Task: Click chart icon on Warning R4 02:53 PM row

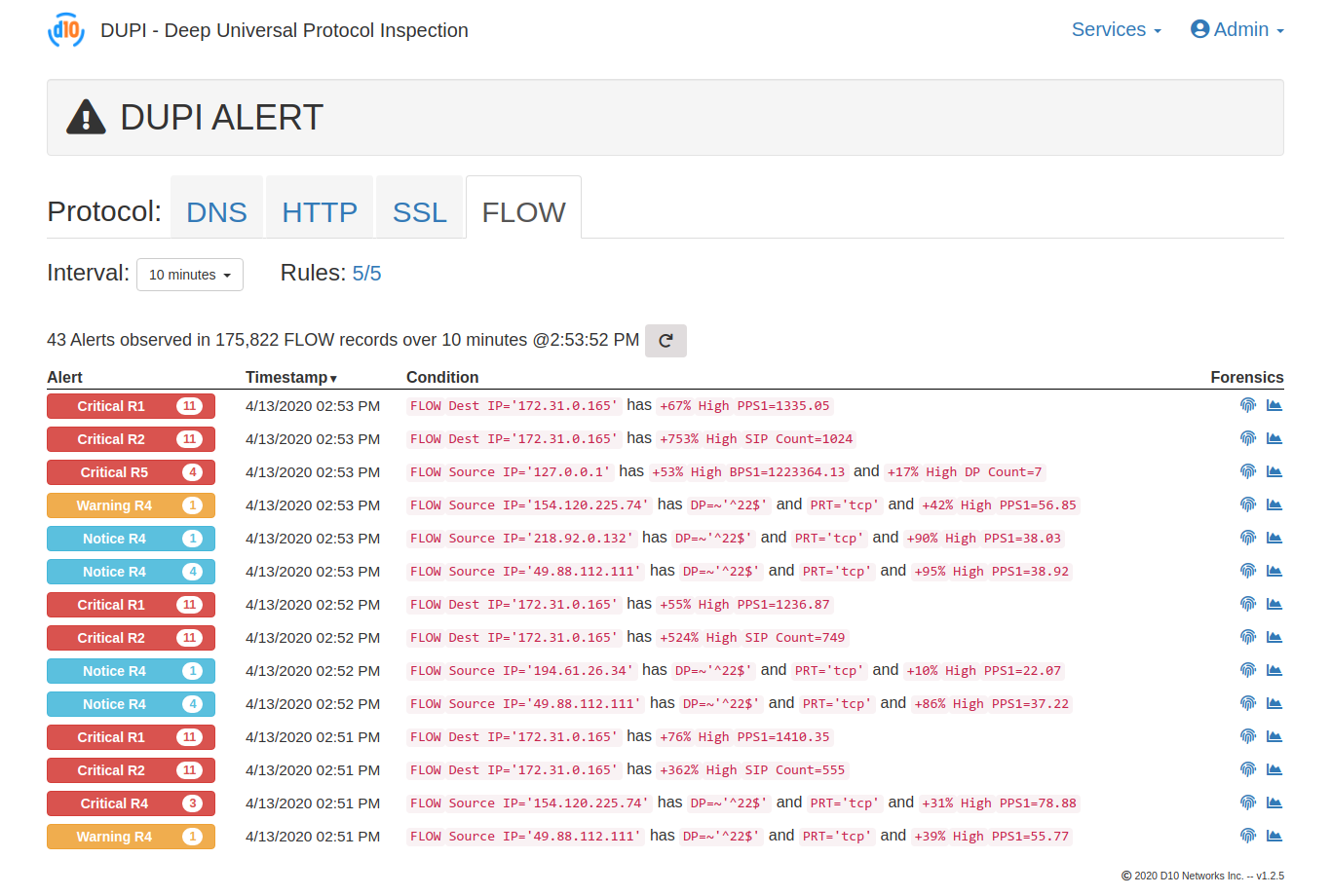Action: (1274, 504)
